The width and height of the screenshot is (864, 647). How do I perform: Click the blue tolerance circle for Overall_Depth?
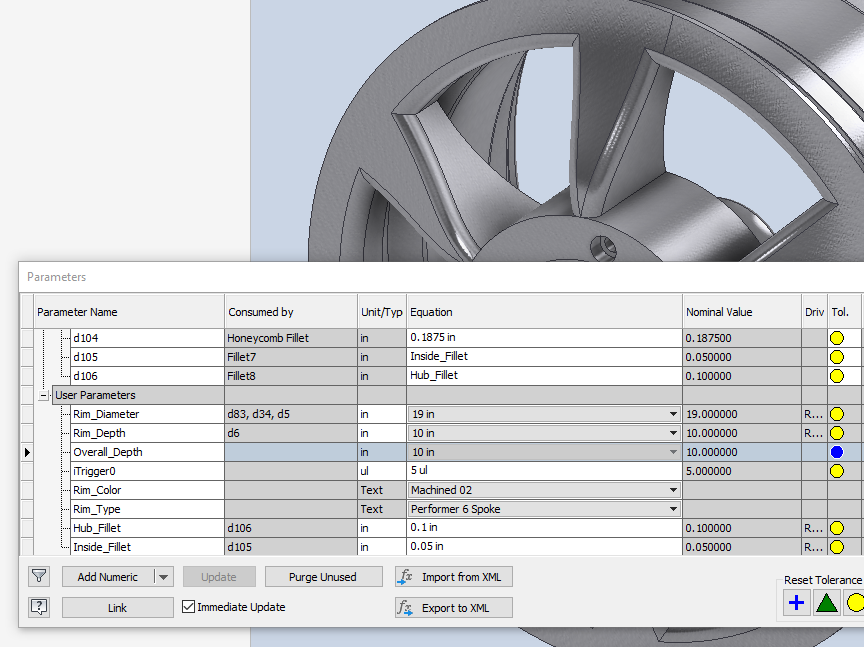[837, 452]
